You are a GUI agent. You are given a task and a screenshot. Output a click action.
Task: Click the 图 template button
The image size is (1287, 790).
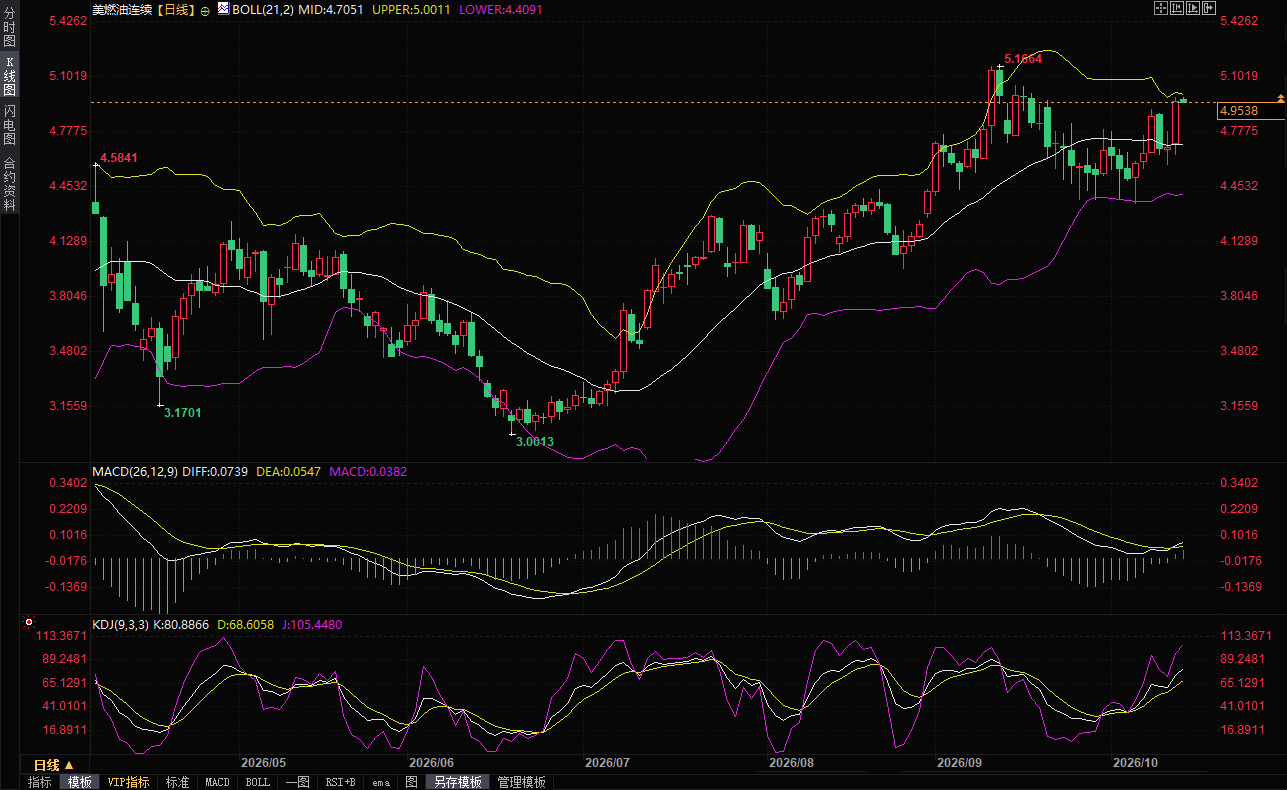tap(411, 782)
